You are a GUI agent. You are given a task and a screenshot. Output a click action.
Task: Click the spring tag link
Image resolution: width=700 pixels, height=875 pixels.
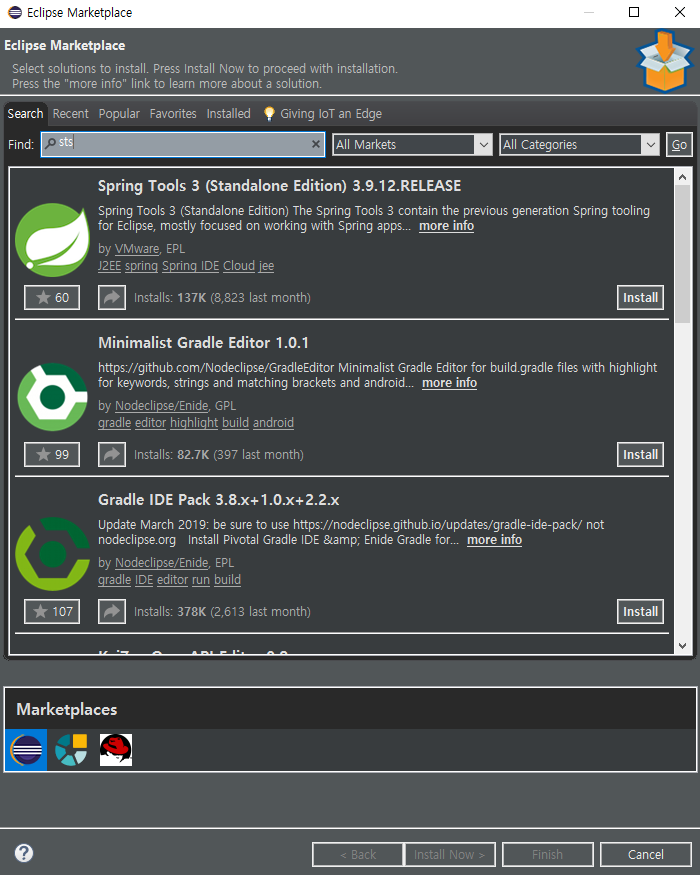point(141,266)
